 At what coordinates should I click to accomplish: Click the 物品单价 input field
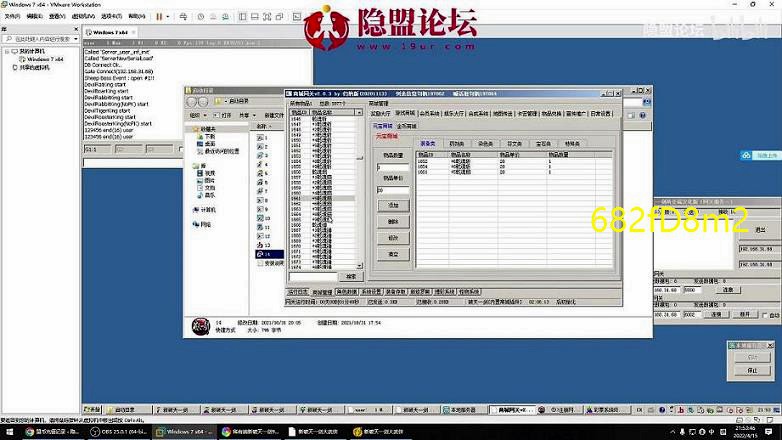[x=393, y=190]
